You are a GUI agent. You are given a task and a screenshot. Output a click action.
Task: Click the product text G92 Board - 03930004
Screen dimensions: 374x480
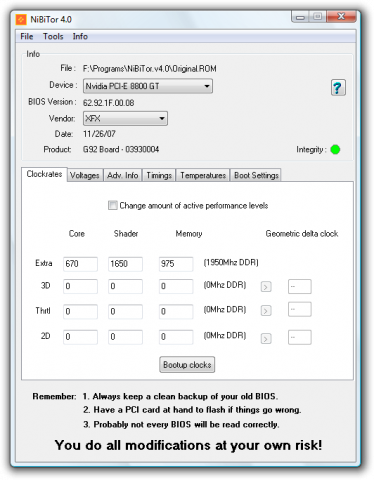[x=121, y=149]
